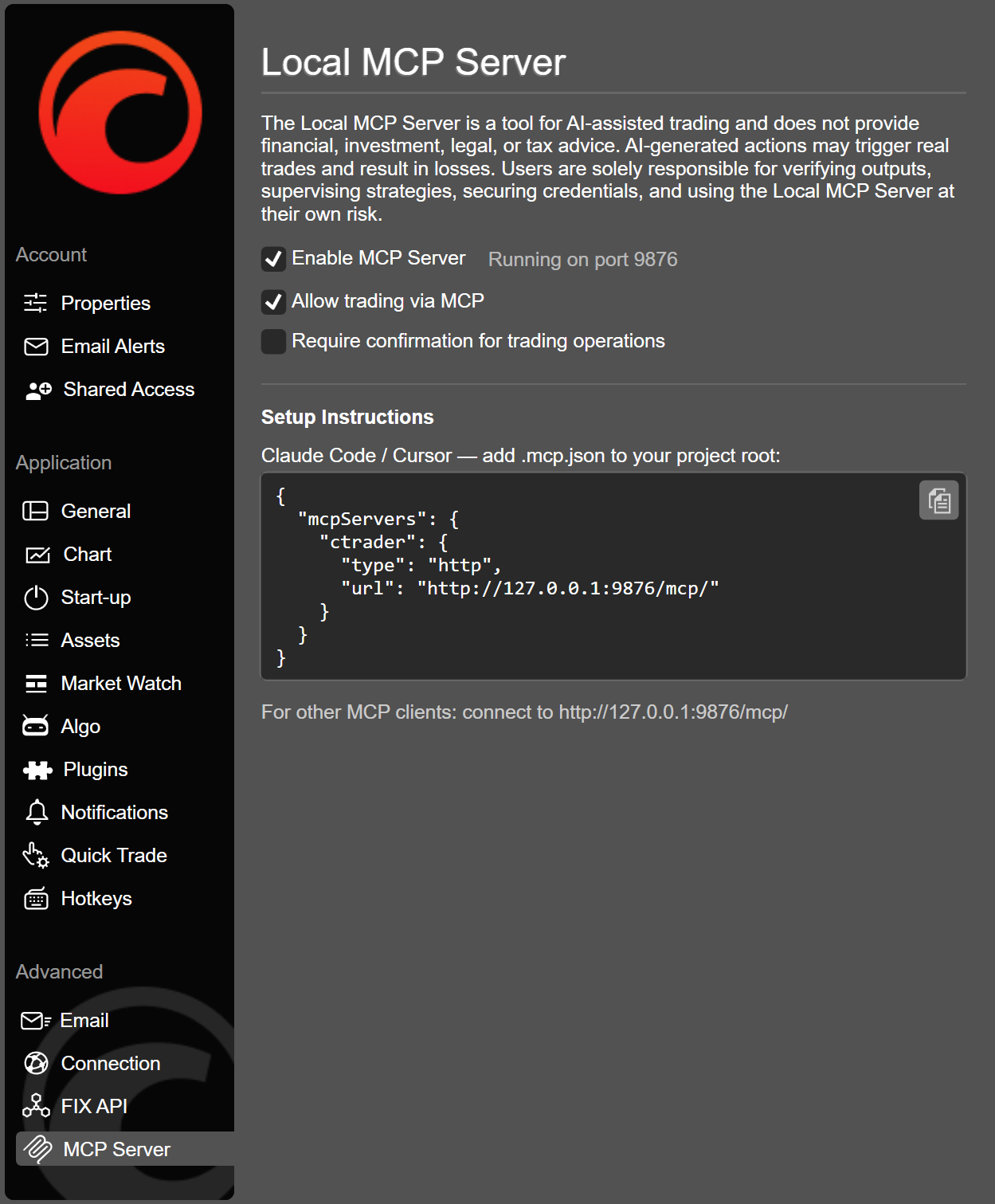995x1204 pixels.
Task: Click the Shared Access people icon
Action: pyautogui.click(x=38, y=390)
